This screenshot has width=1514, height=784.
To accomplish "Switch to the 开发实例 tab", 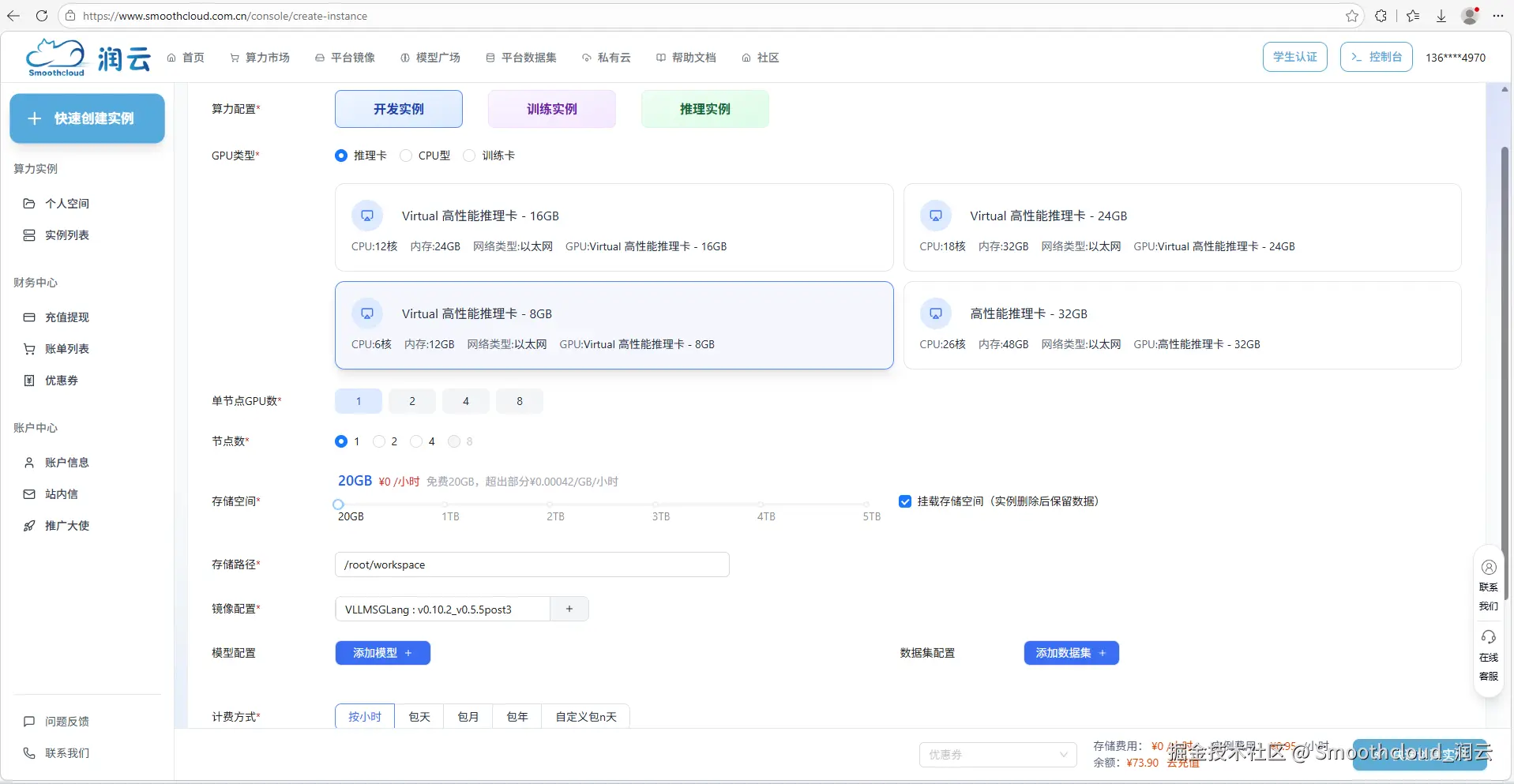I will pos(399,109).
